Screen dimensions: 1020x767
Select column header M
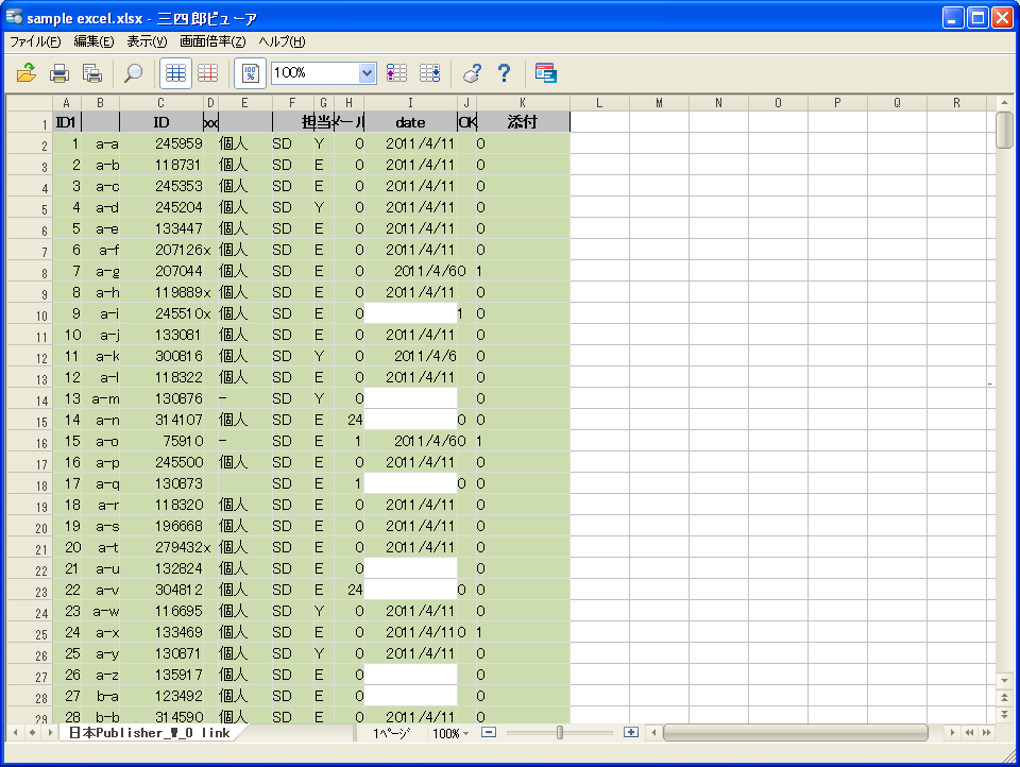coord(659,103)
